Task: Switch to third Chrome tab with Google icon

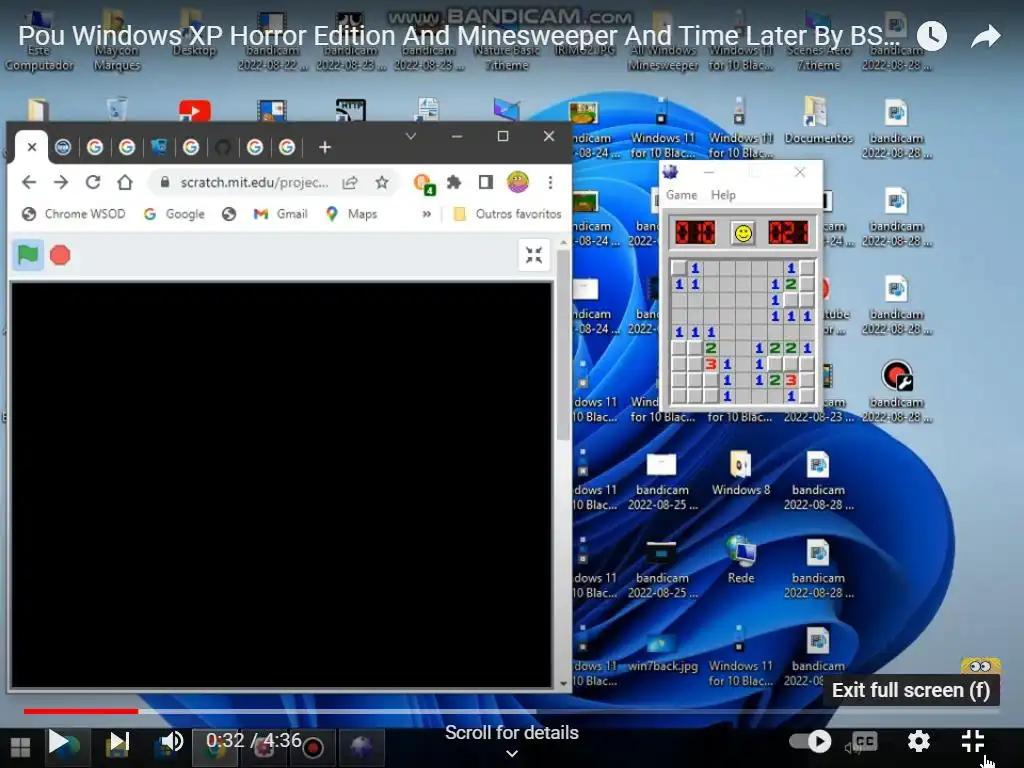Action: point(95,148)
